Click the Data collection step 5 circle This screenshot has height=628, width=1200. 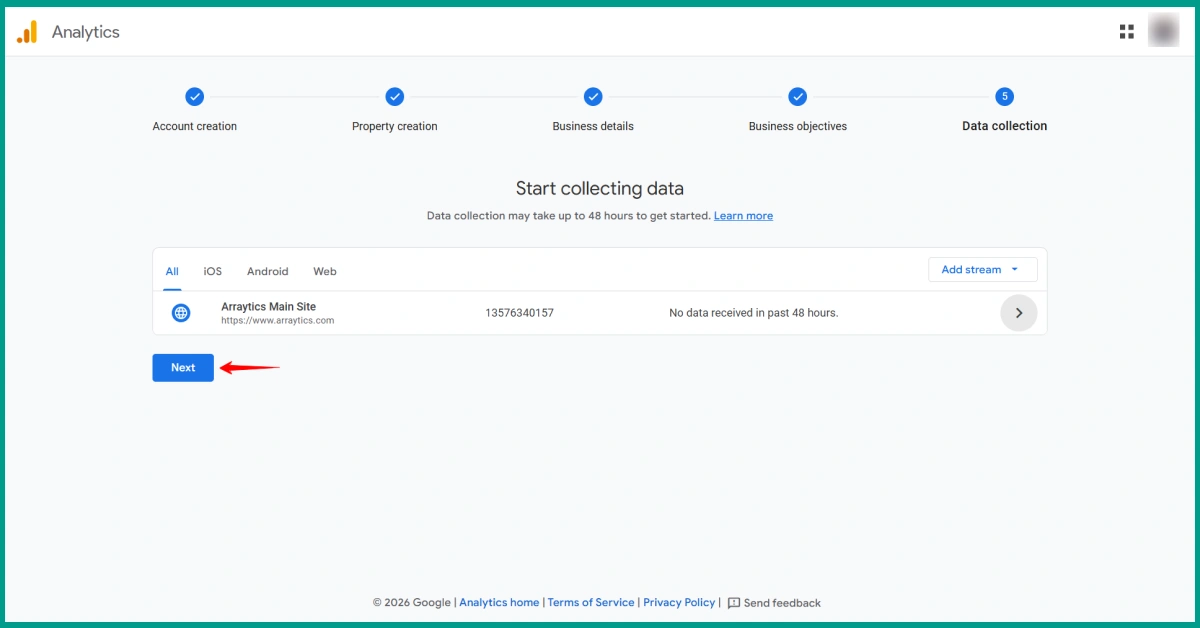coord(1005,97)
